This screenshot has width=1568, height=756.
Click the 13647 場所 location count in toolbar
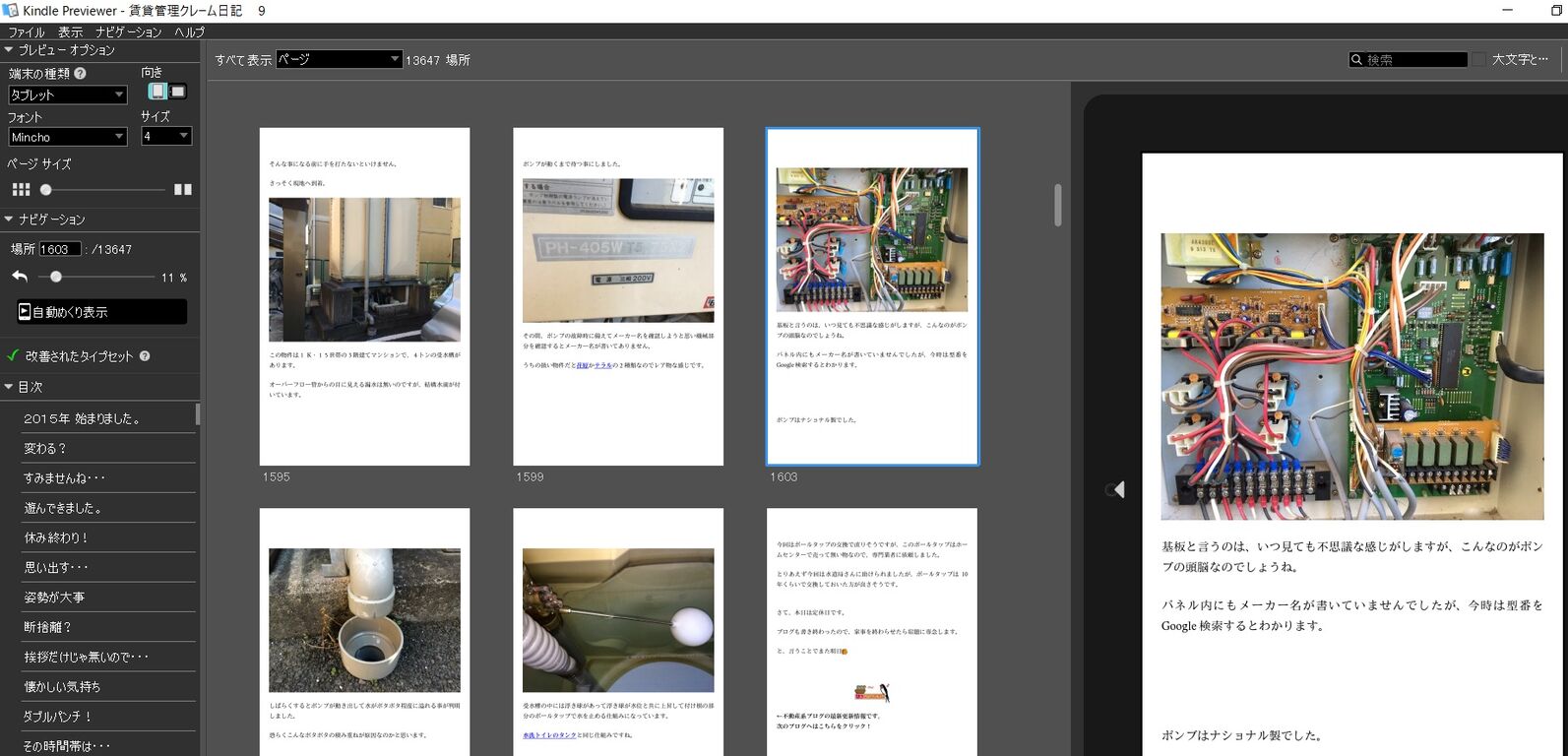click(438, 60)
